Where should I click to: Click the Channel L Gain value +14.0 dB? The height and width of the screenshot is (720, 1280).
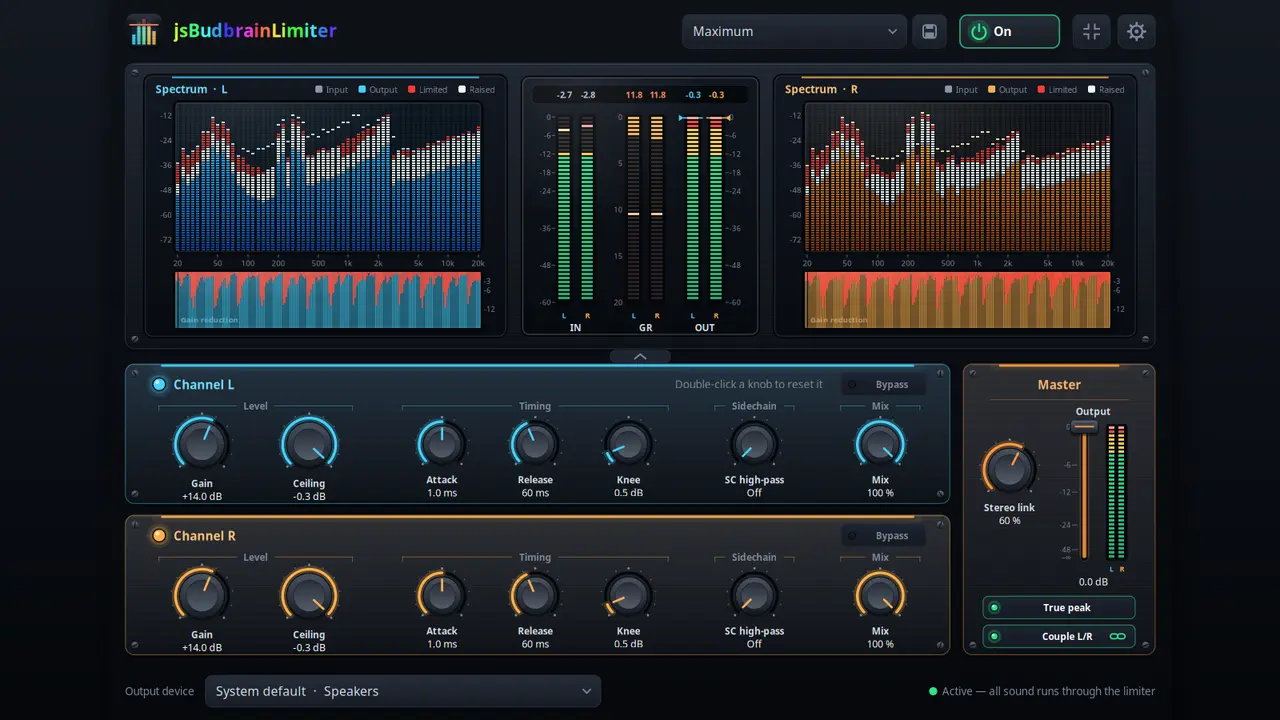point(202,497)
